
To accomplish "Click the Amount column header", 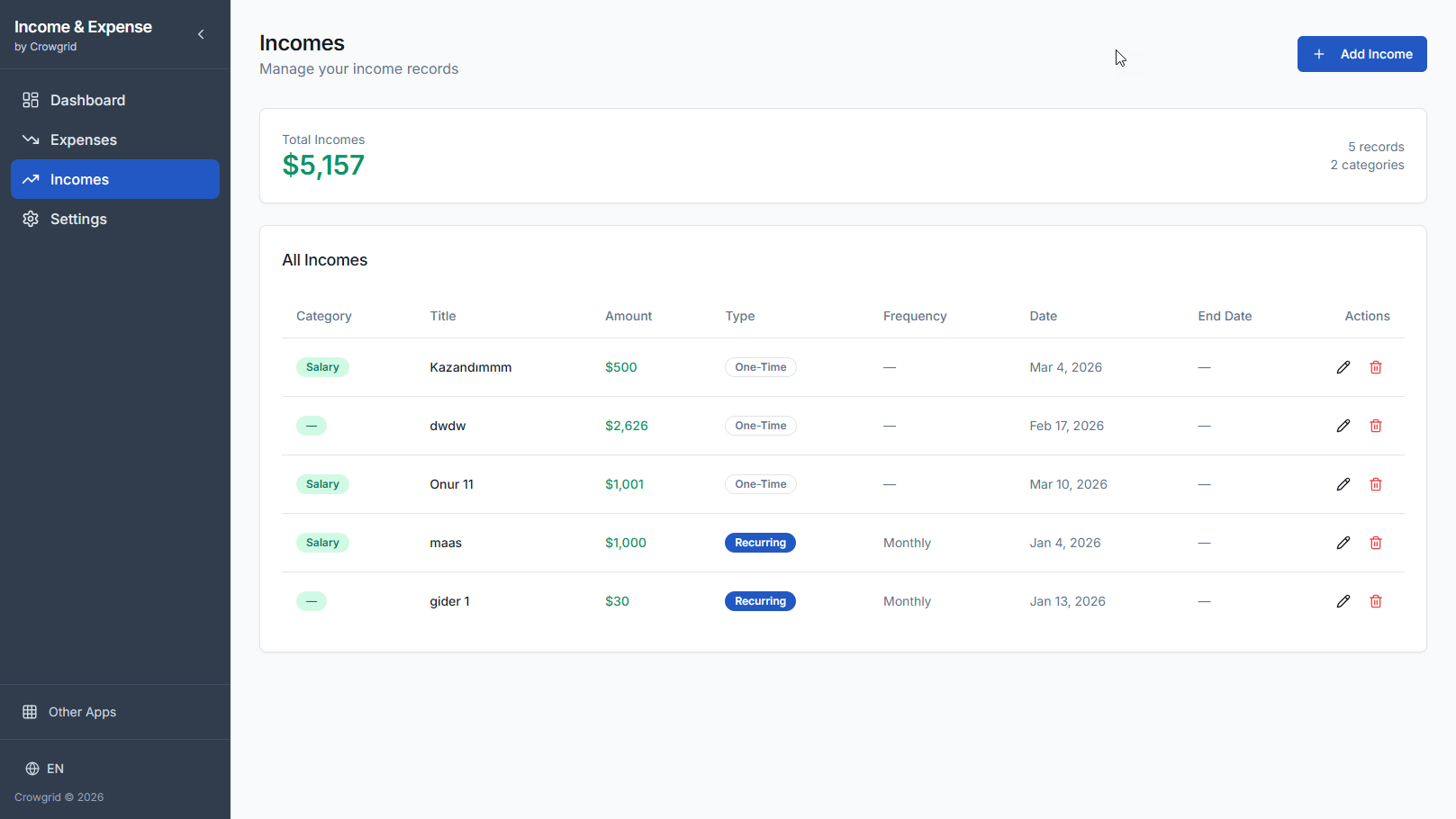I will coord(628,316).
